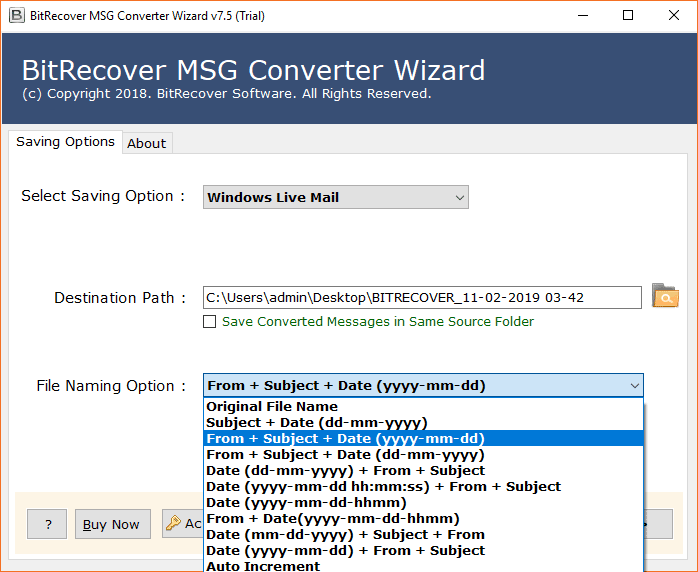Image resolution: width=698 pixels, height=572 pixels.
Task: Click the folder browse icon beside Destination Path
Action: coord(665,296)
